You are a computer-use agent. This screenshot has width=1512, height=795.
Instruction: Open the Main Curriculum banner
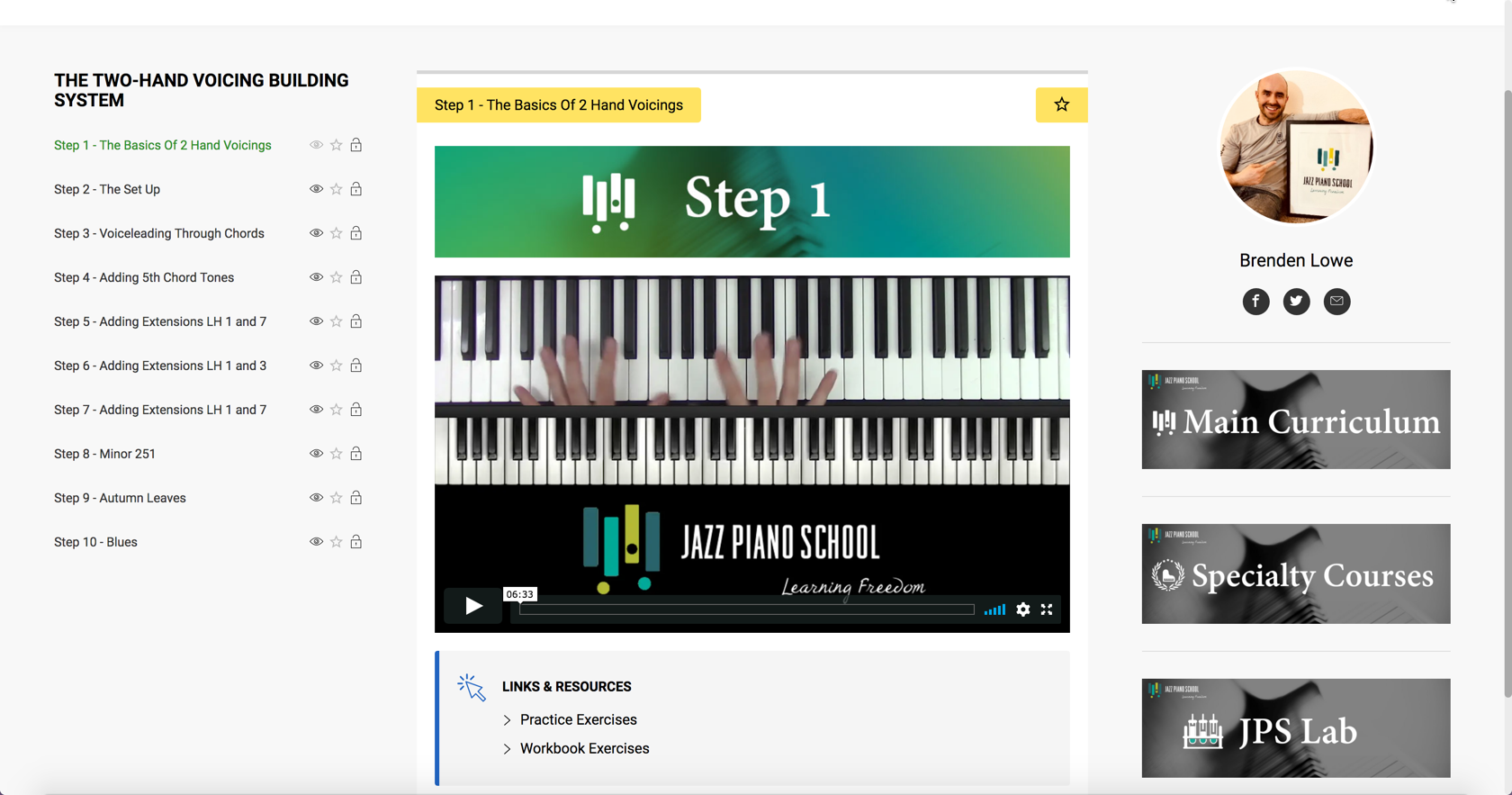[1295, 420]
